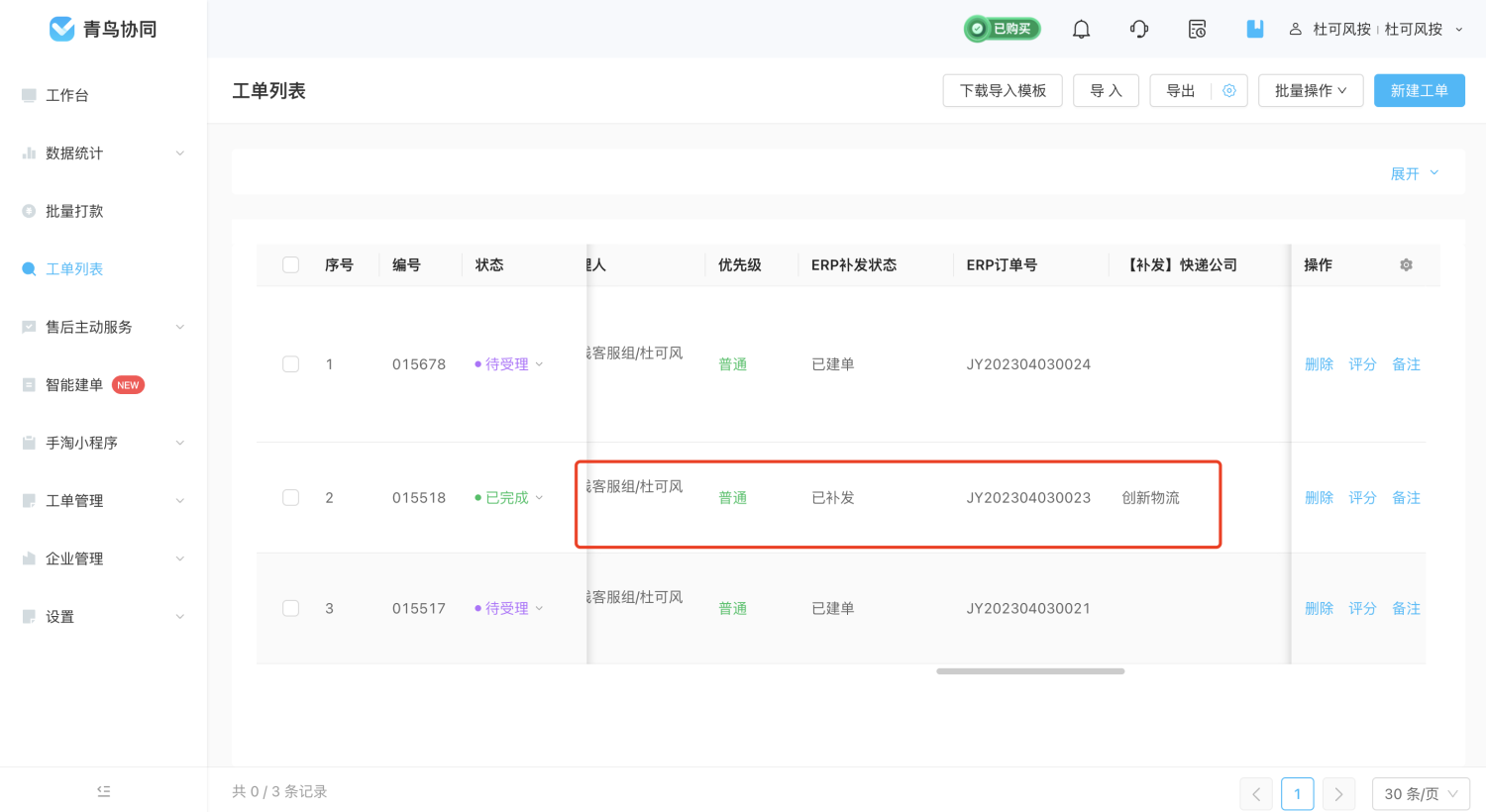
Task: Select the checkbox for order 015678
Action: coord(290,363)
